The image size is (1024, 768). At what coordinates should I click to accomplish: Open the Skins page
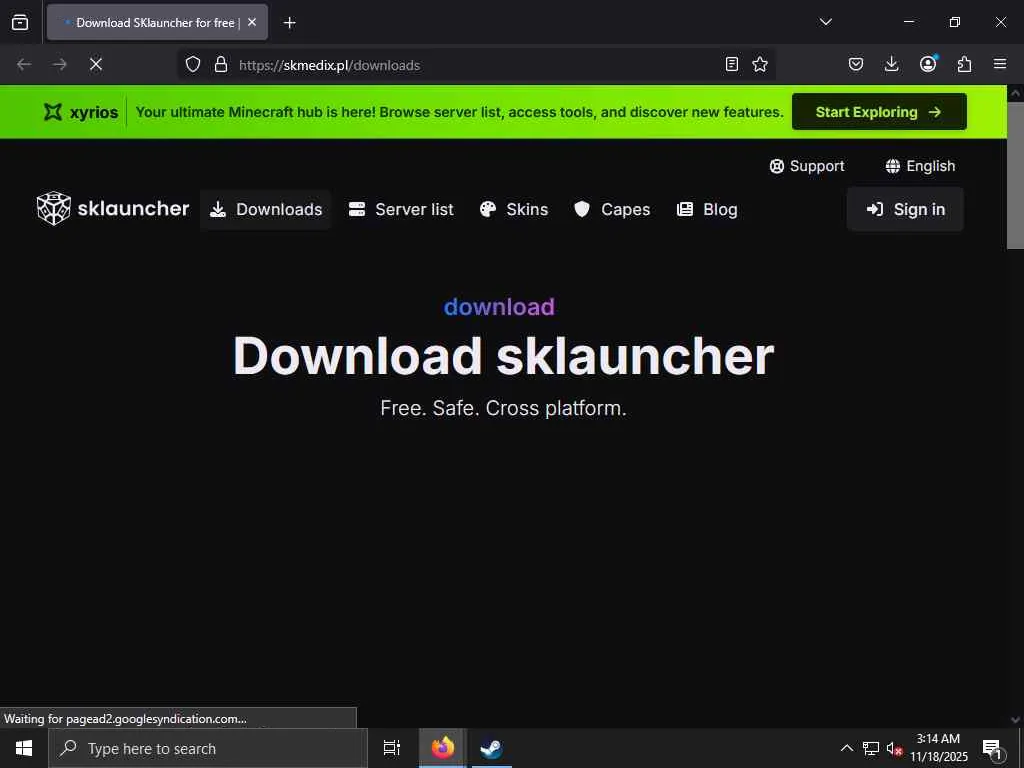click(514, 209)
